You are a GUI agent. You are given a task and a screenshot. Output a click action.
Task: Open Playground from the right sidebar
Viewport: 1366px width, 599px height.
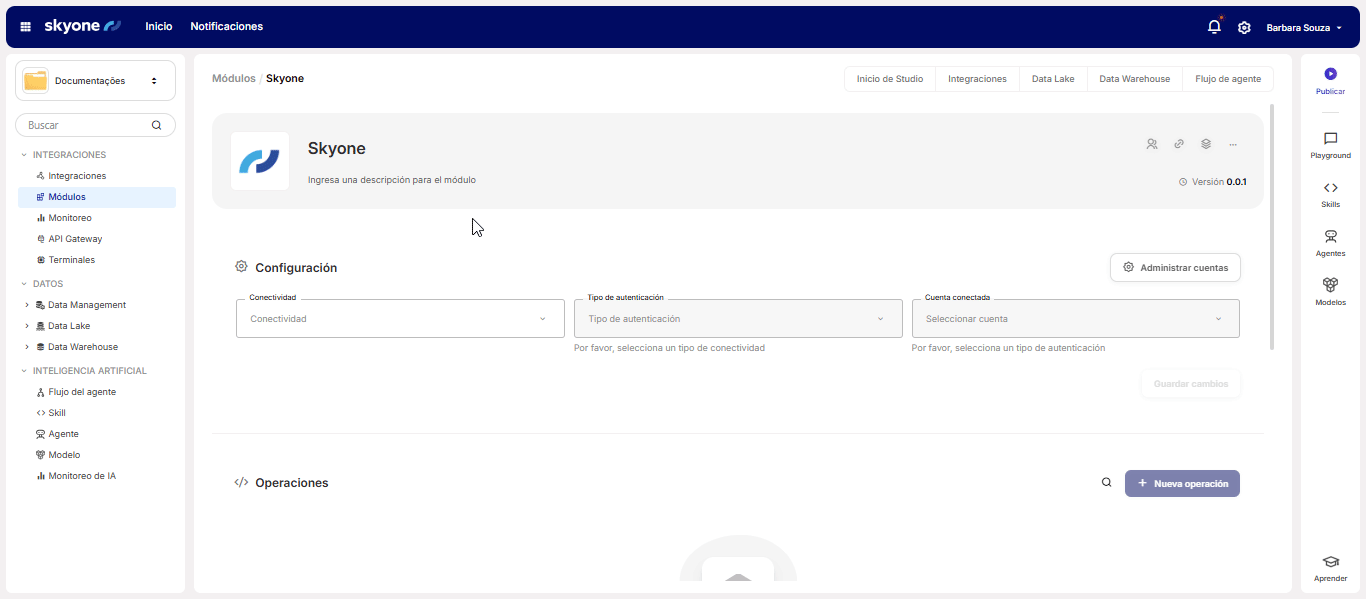[1330, 145]
